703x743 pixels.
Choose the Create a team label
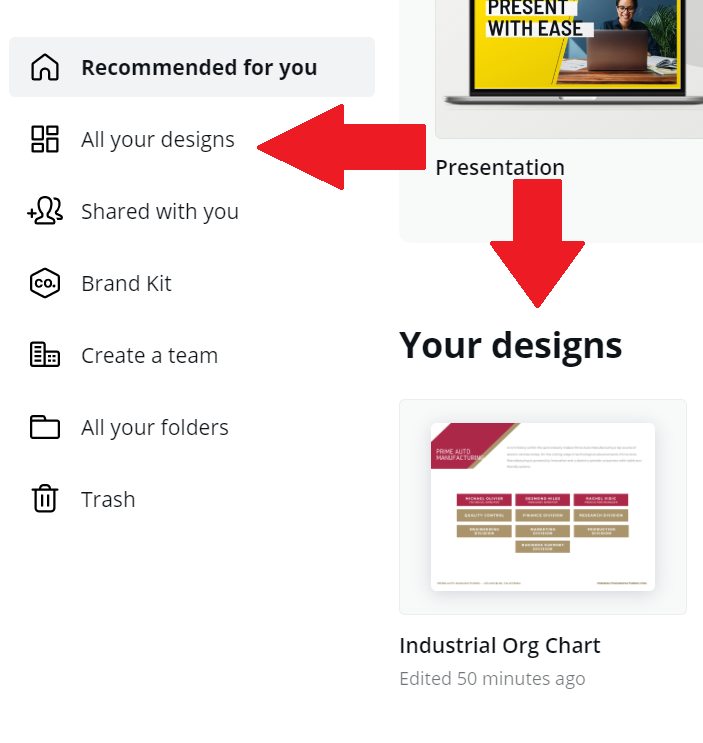tap(149, 355)
